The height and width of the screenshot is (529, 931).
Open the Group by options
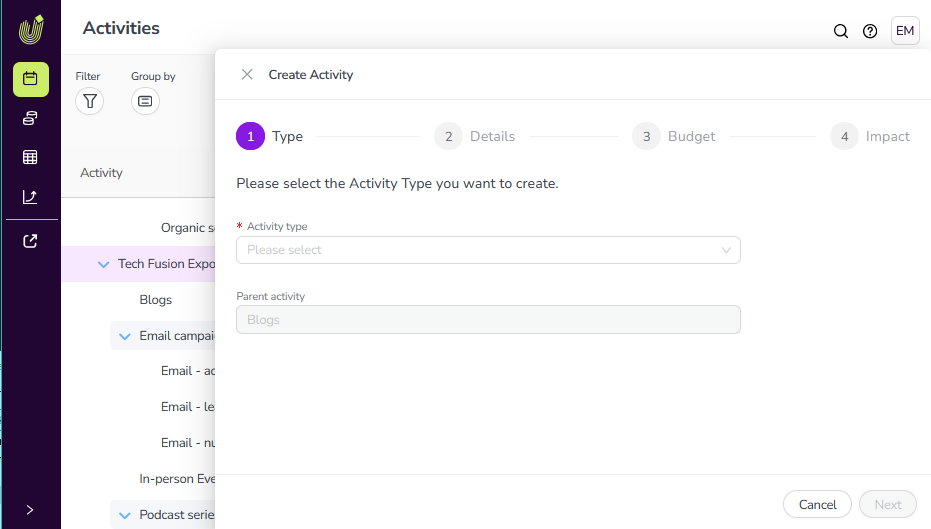pos(145,101)
